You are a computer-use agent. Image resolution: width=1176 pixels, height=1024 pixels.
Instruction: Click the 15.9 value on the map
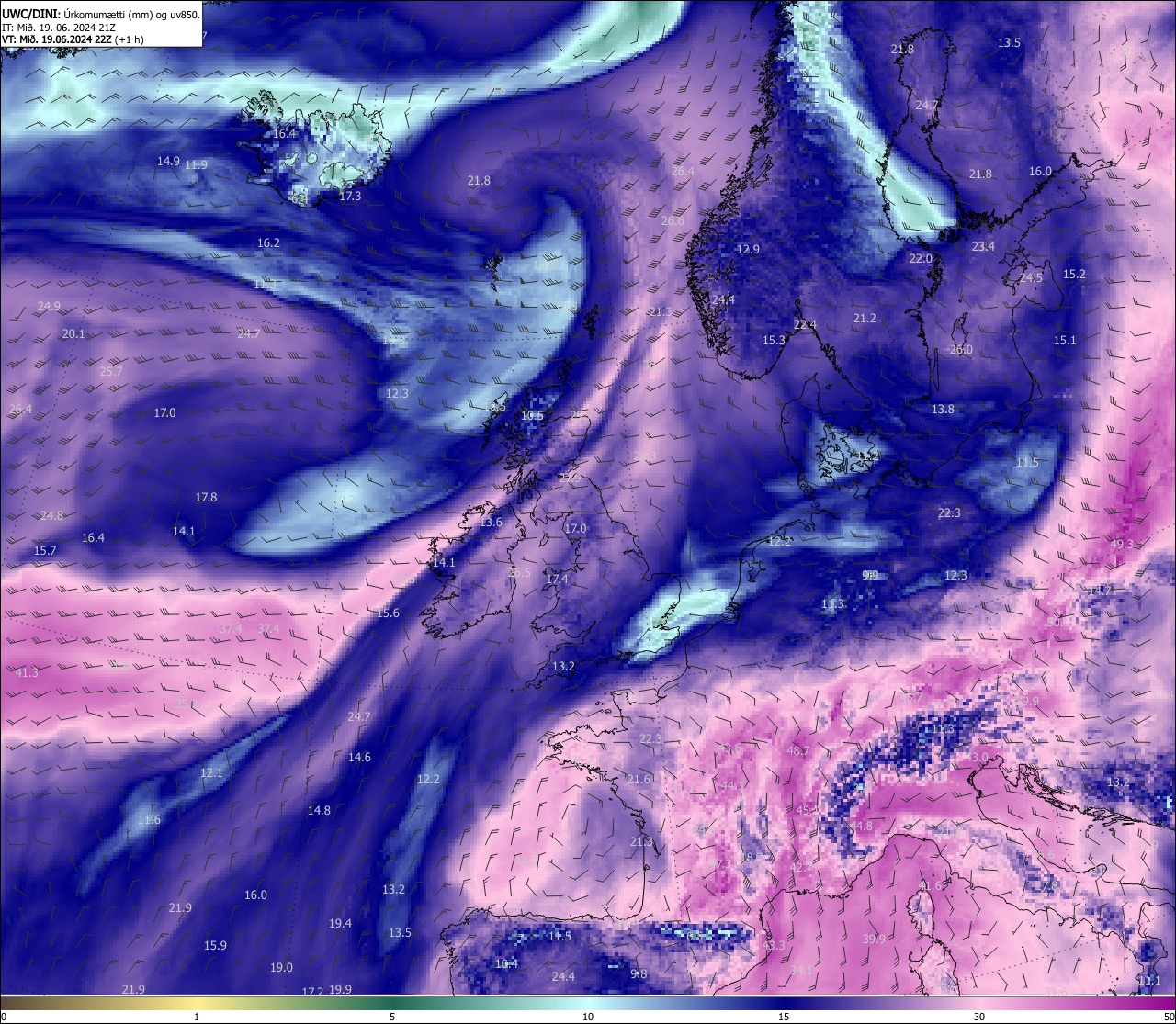click(x=215, y=945)
